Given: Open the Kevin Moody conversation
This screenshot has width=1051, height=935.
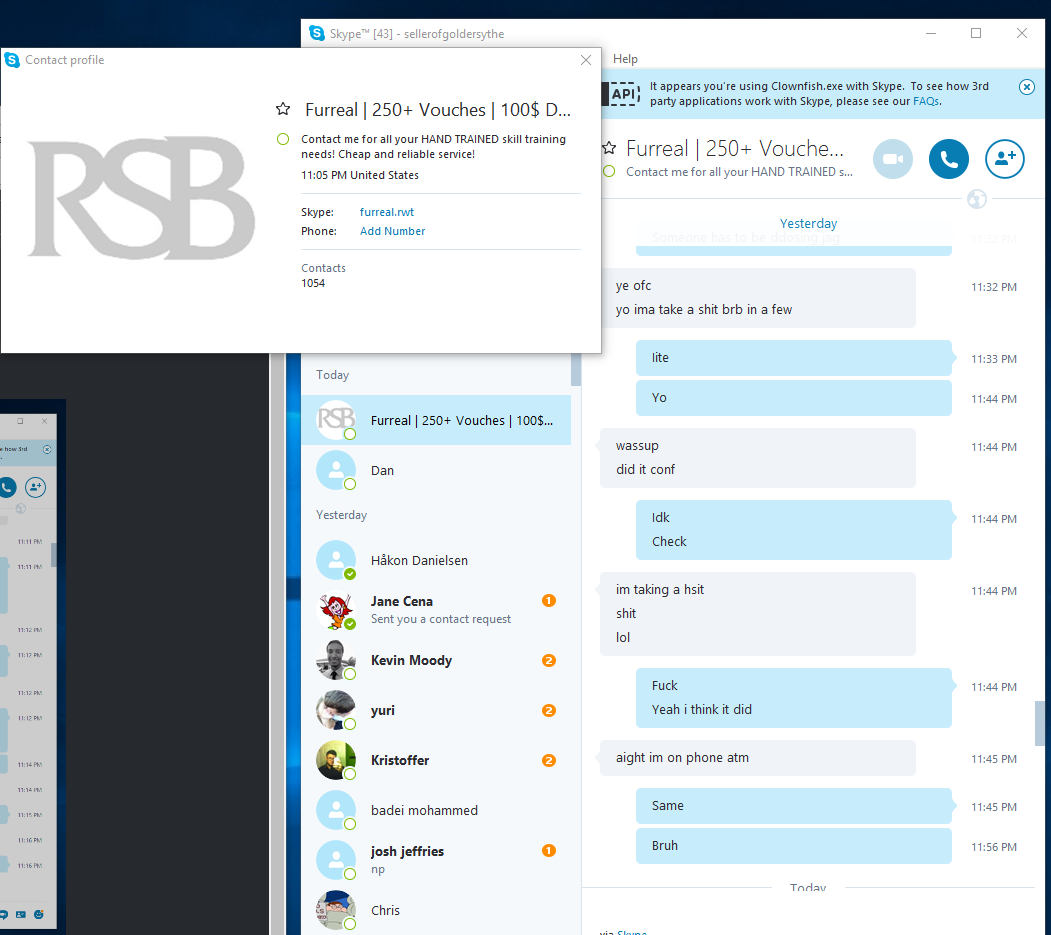Looking at the screenshot, I should point(436,660).
